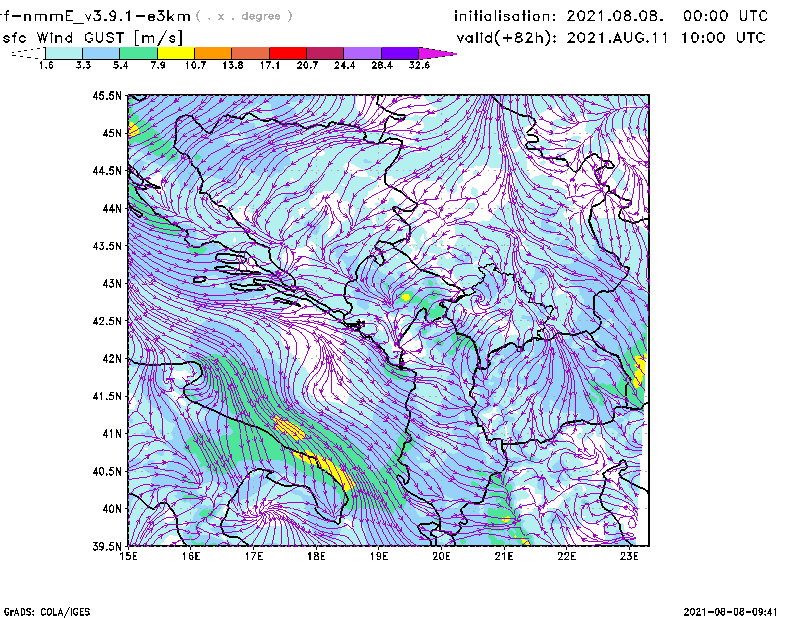Click the violet 28.4–32.6 legend swatch
Image resolution: width=800 pixels, height=618 pixels.
pos(400,53)
